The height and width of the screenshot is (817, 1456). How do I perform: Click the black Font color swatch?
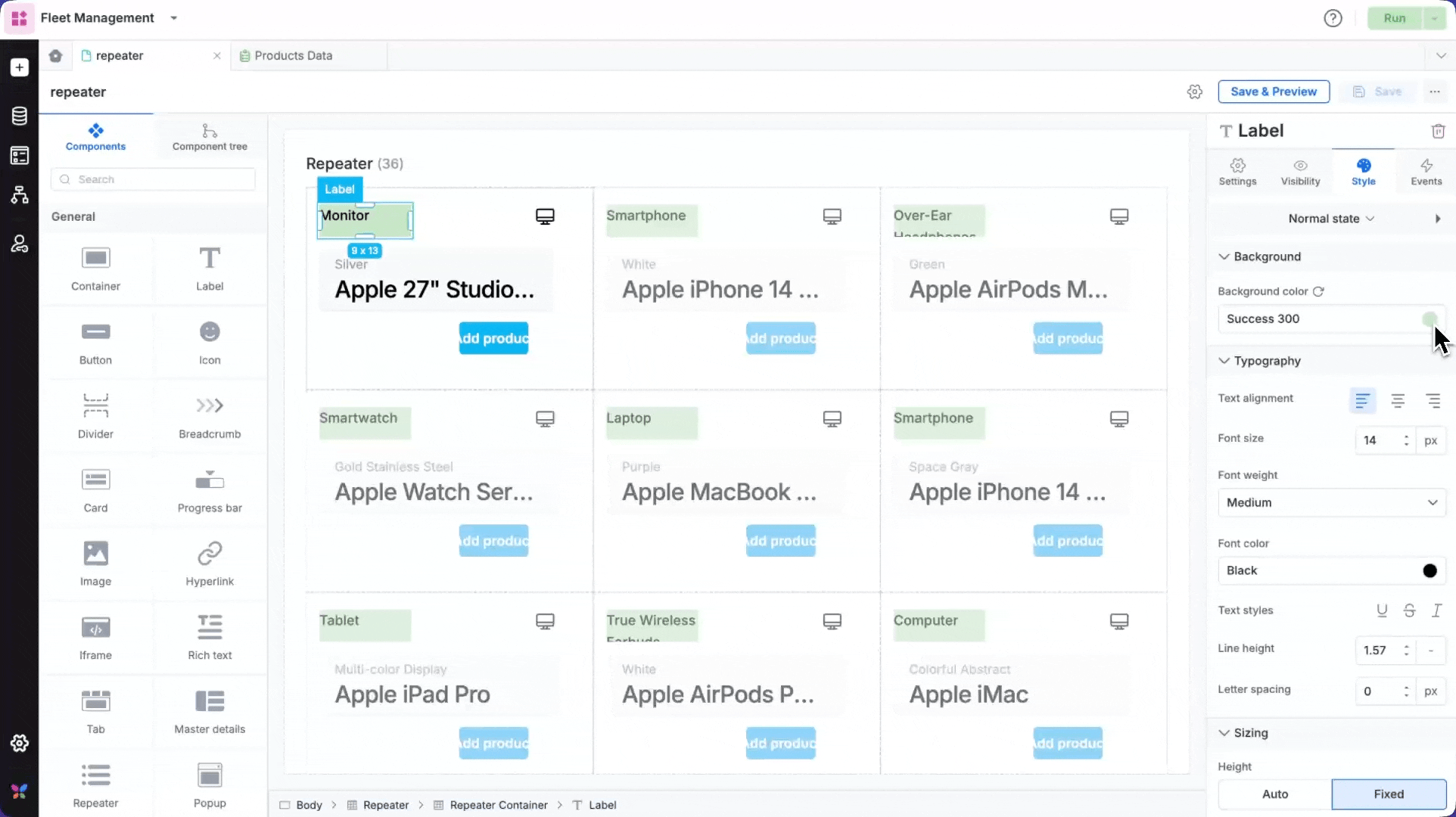pyautogui.click(x=1430, y=571)
